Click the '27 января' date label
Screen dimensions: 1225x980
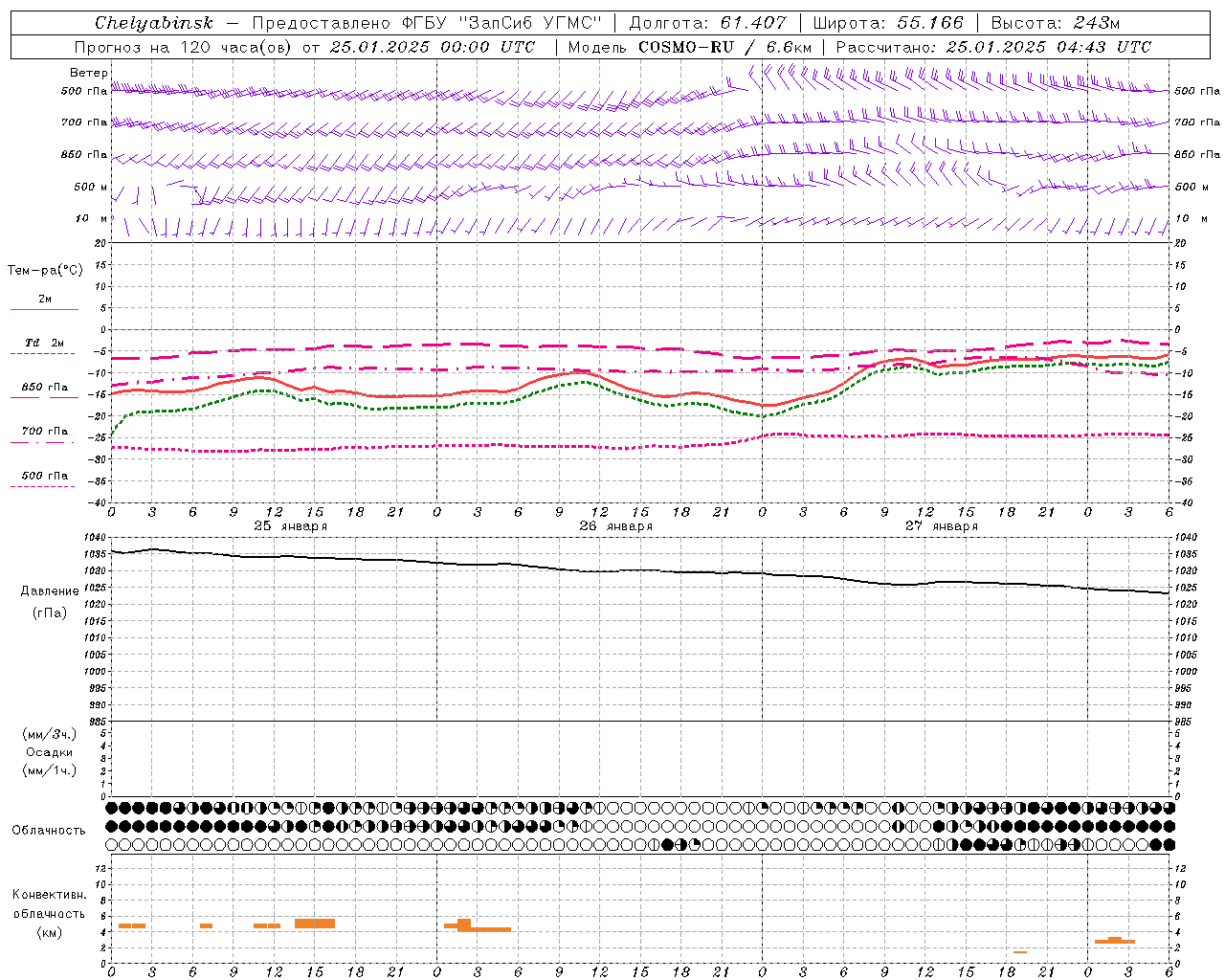[x=941, y=526]
